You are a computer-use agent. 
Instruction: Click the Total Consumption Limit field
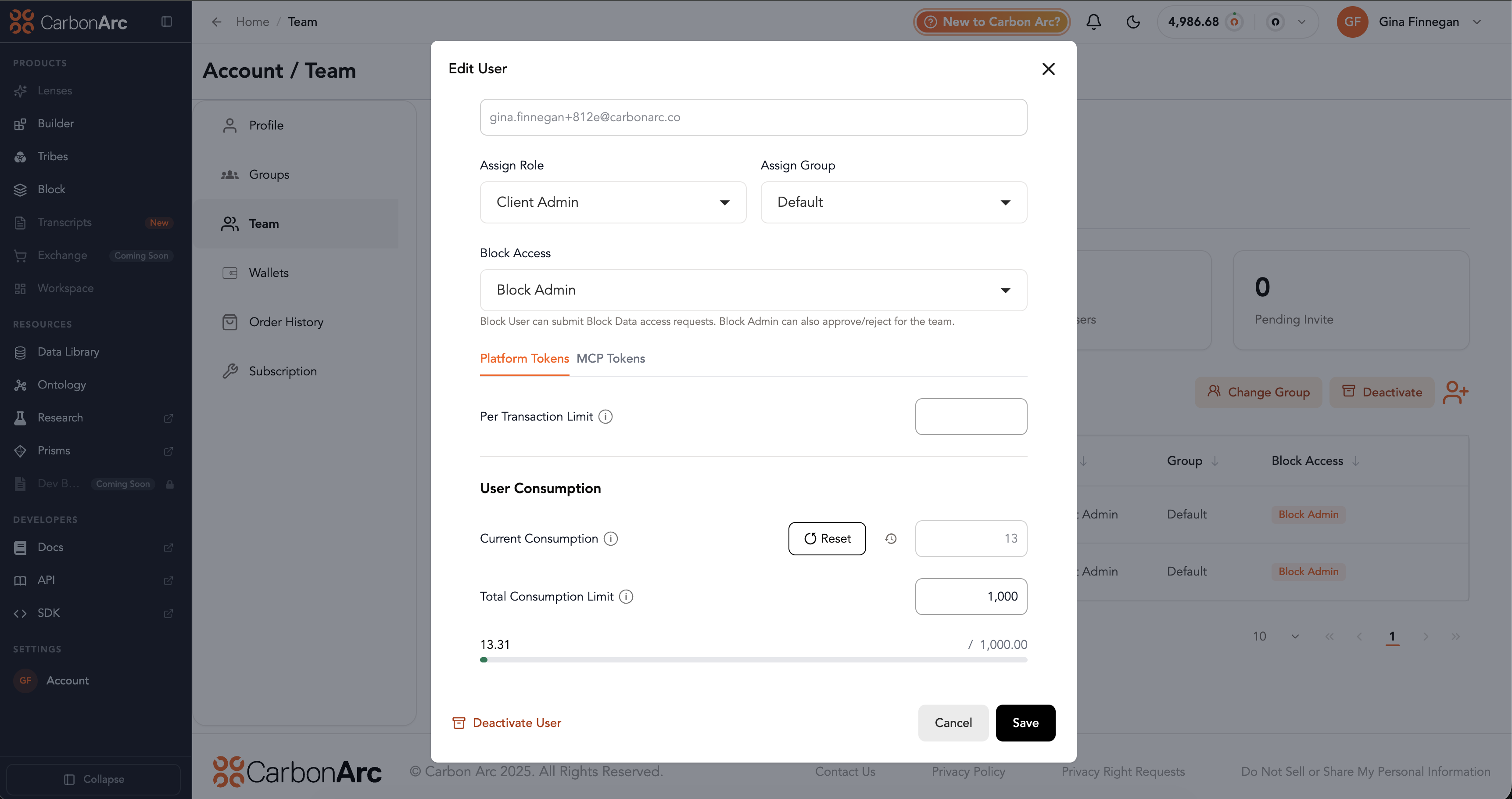tap(971, 597)
